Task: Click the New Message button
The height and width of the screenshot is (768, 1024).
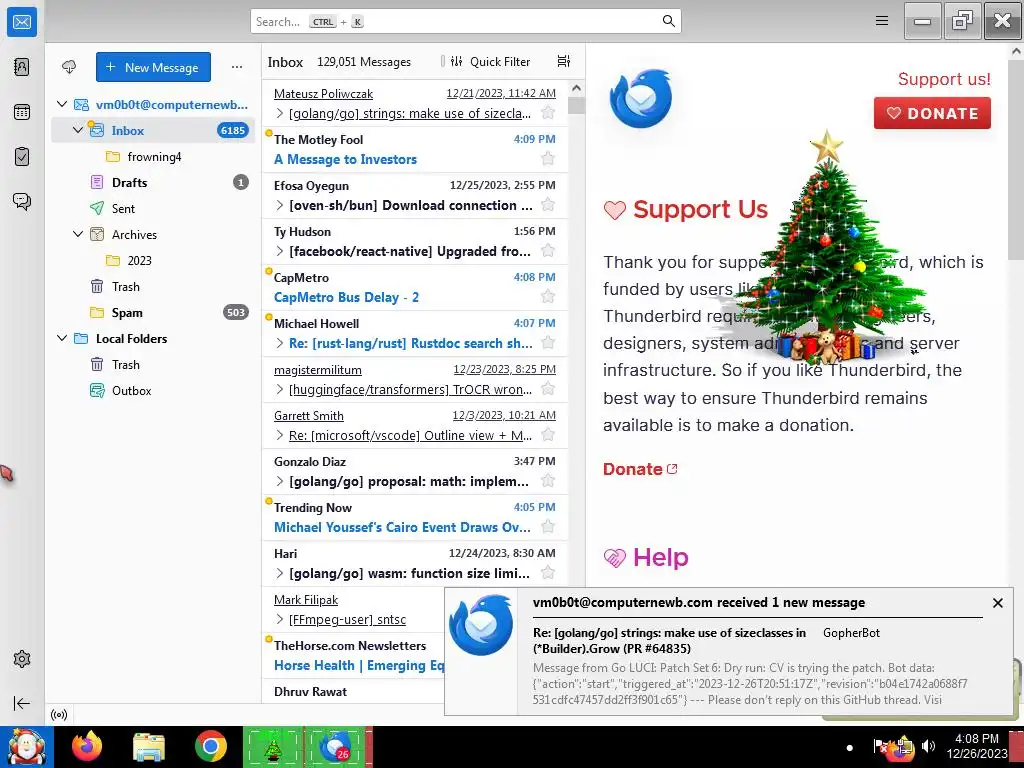Action: pos(153,67)
